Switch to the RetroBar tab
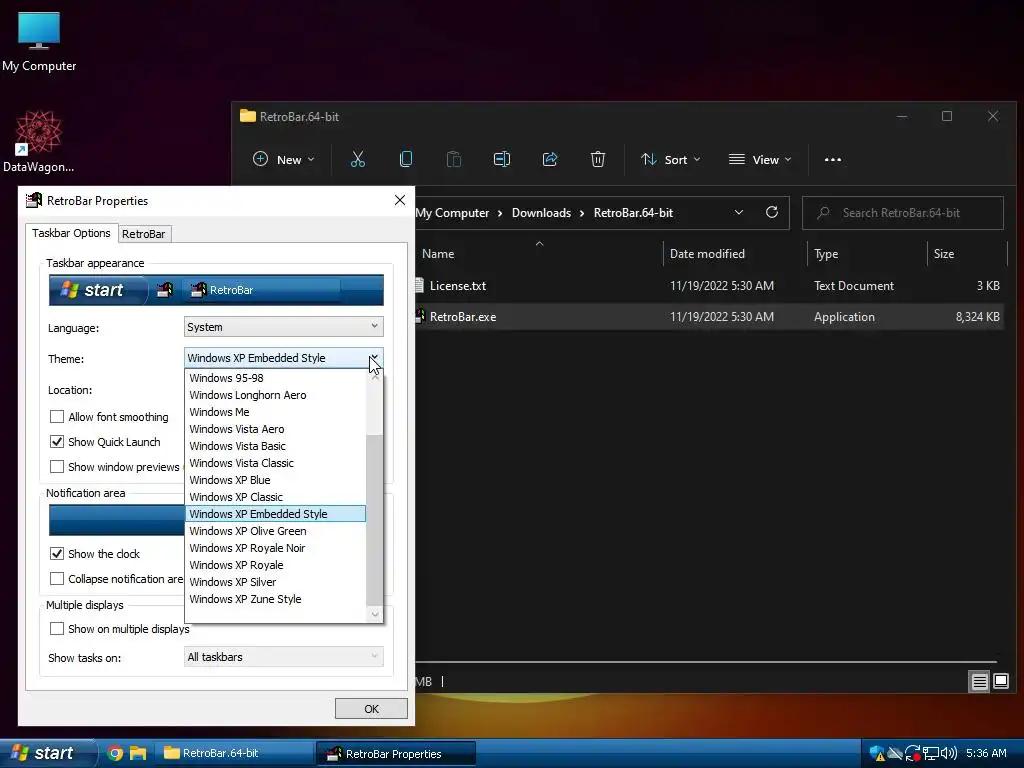The width and height of the screenshot is (1024, 768). coord(144,234)
